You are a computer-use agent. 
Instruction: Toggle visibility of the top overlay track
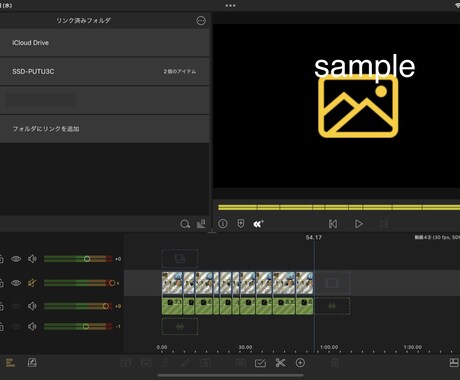tap(16, 259)
